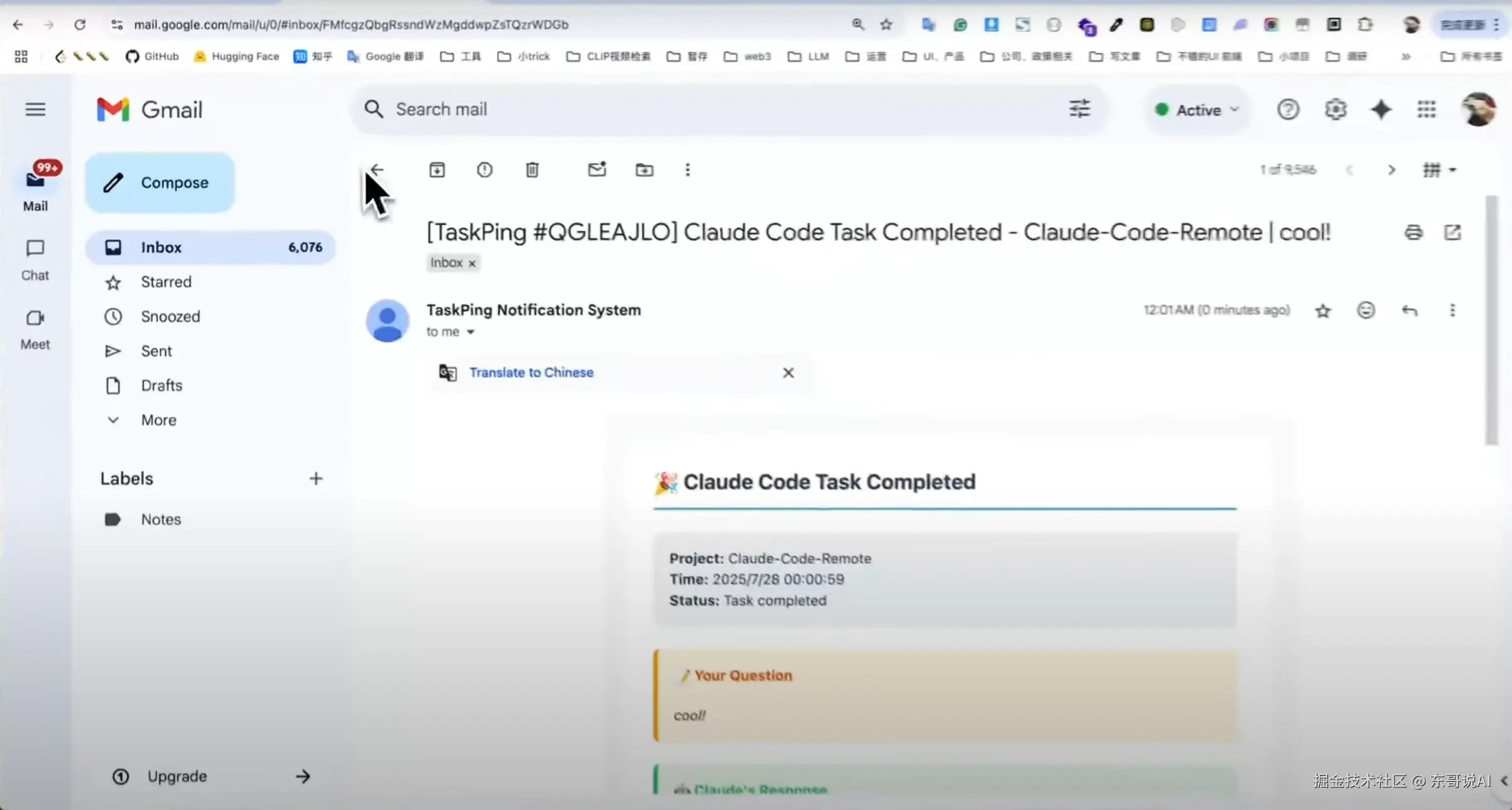Click Translate to Chinese link
Image resolution: width=1512 pixels, height=810 pixels.
531,372
